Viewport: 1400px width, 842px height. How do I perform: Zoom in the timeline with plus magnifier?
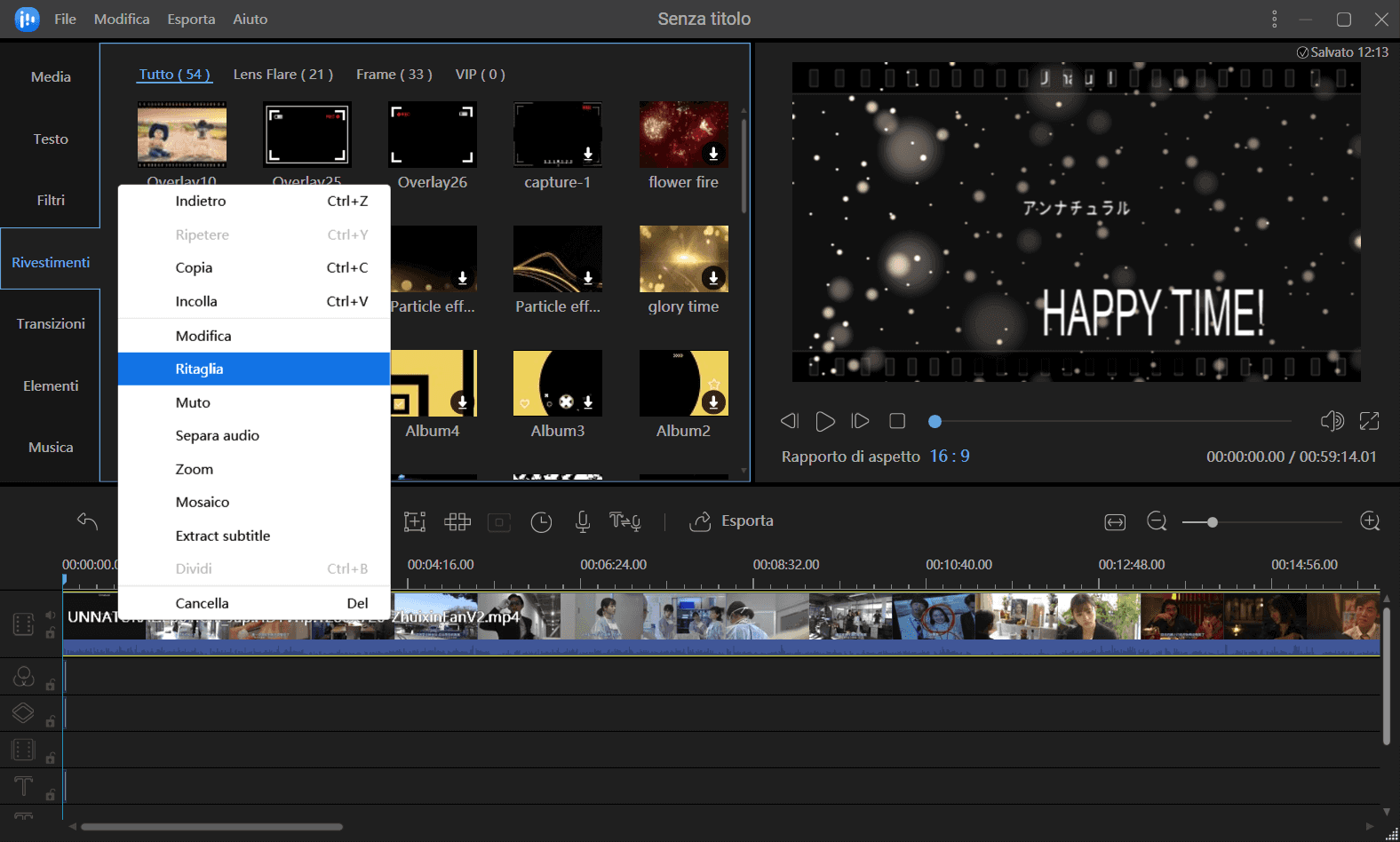(1370, 521)
